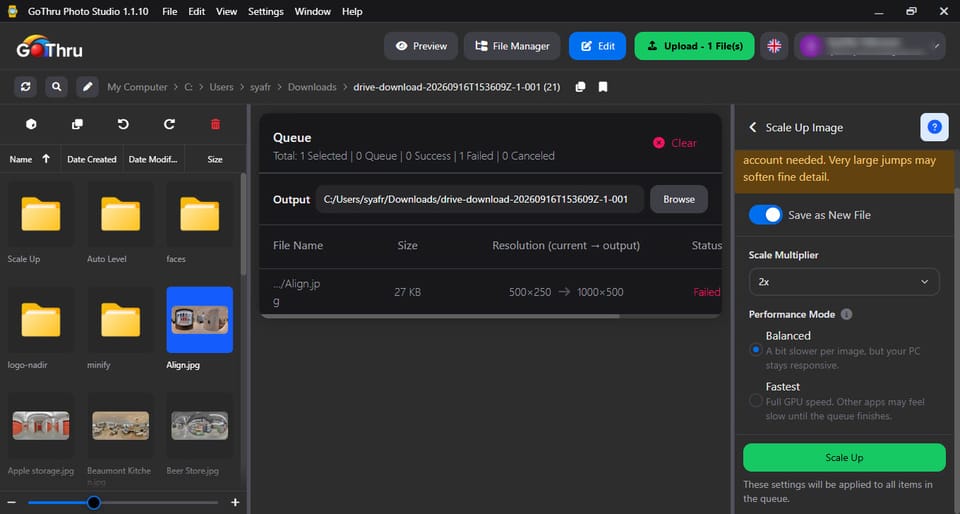Open the blue help question-mark icon
The image size is (960, 514).
point(934,127)
